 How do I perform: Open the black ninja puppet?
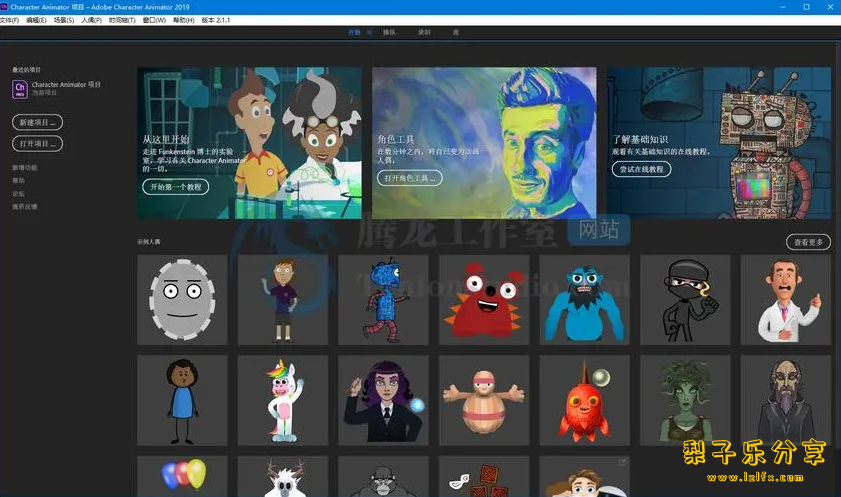coord(685,300)
